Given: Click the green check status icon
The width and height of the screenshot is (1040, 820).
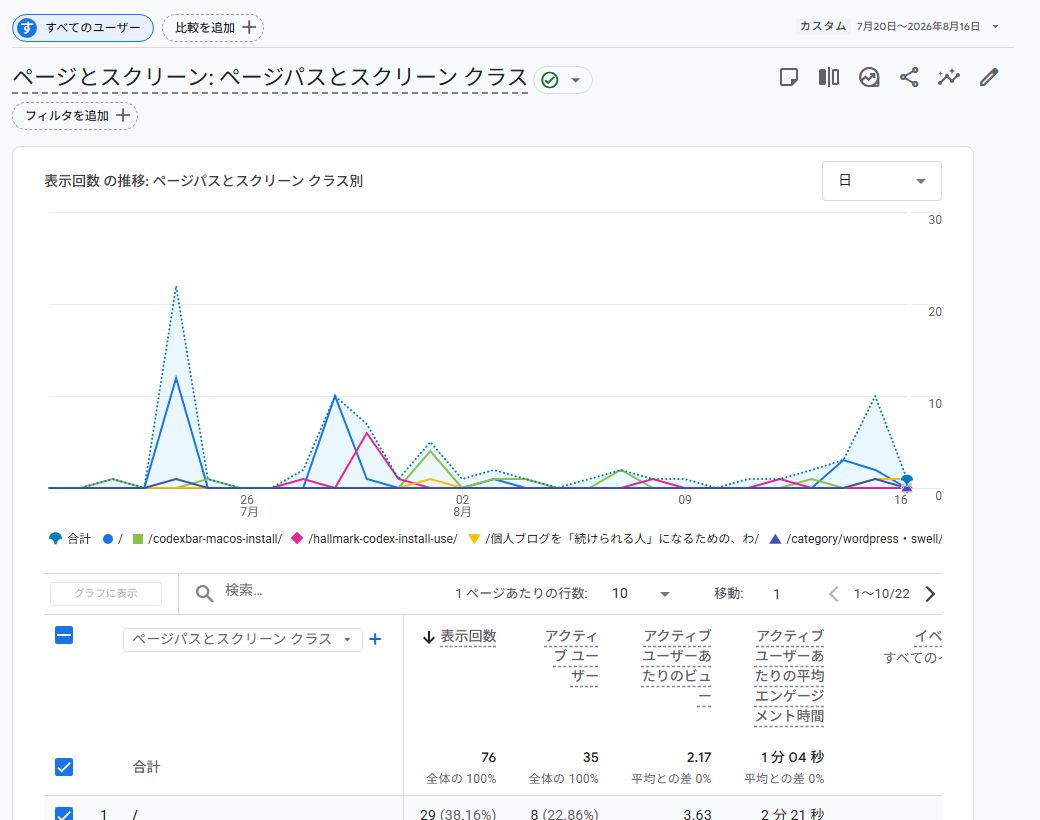Looking at the screenshot, I should (550, 80).
